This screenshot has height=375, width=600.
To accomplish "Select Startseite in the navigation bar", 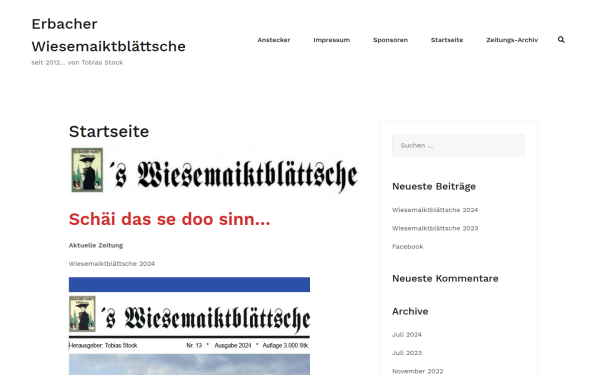I will 447,40.
